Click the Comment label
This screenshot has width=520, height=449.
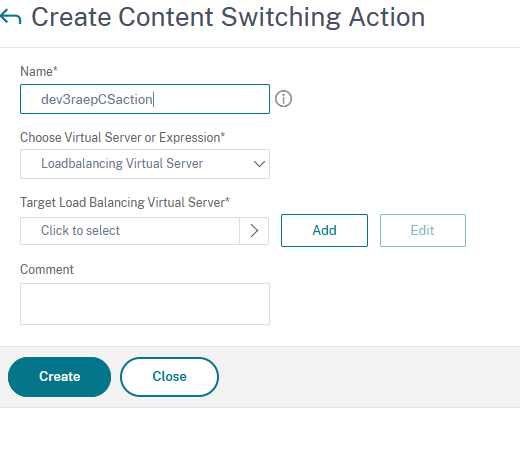(x=47, y=269)
